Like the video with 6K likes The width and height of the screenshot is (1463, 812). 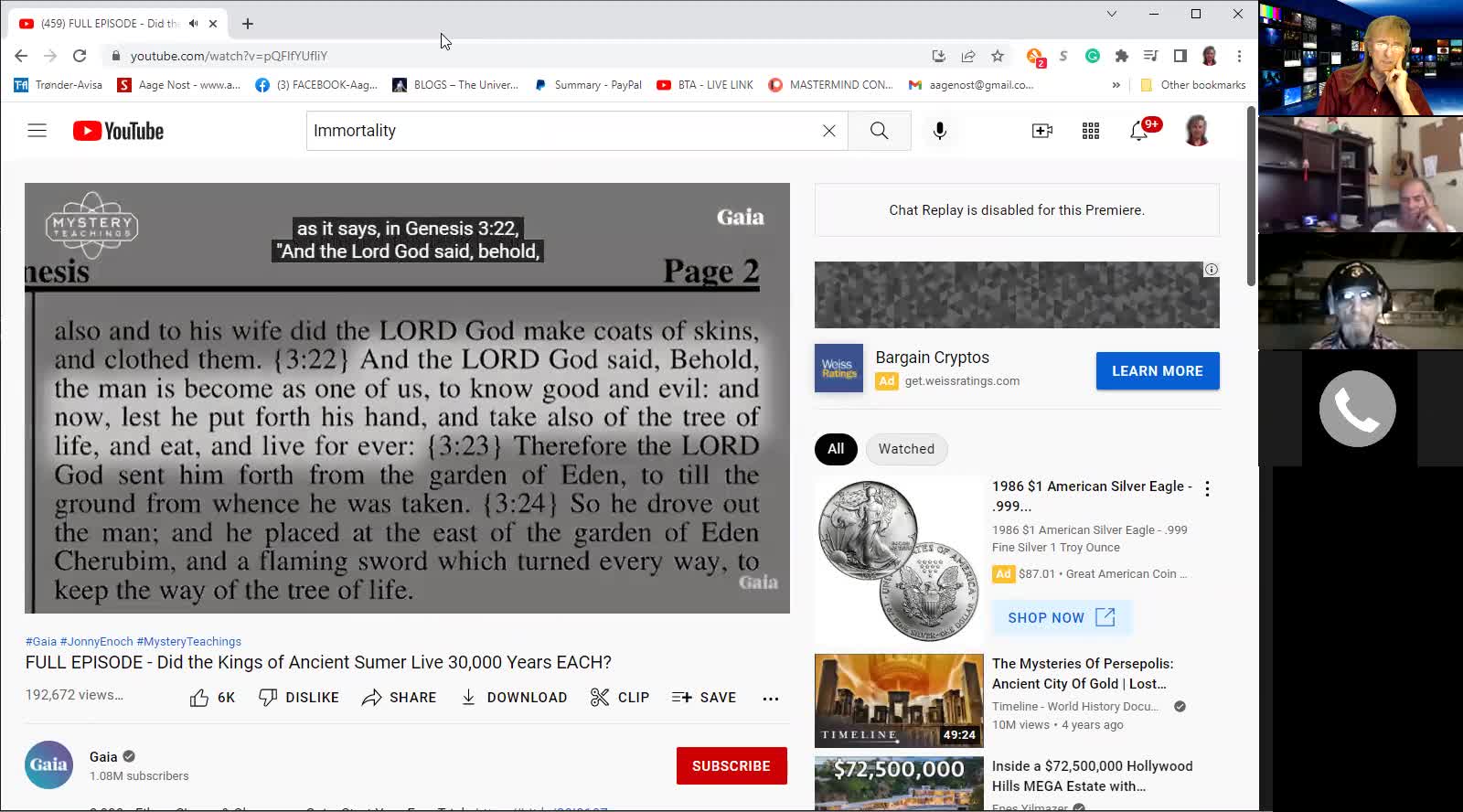pos(212,698)
